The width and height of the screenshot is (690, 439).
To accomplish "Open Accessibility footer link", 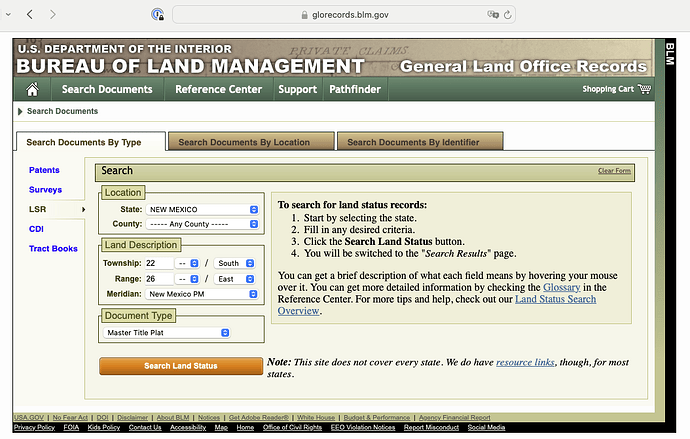I will [188, 428].
